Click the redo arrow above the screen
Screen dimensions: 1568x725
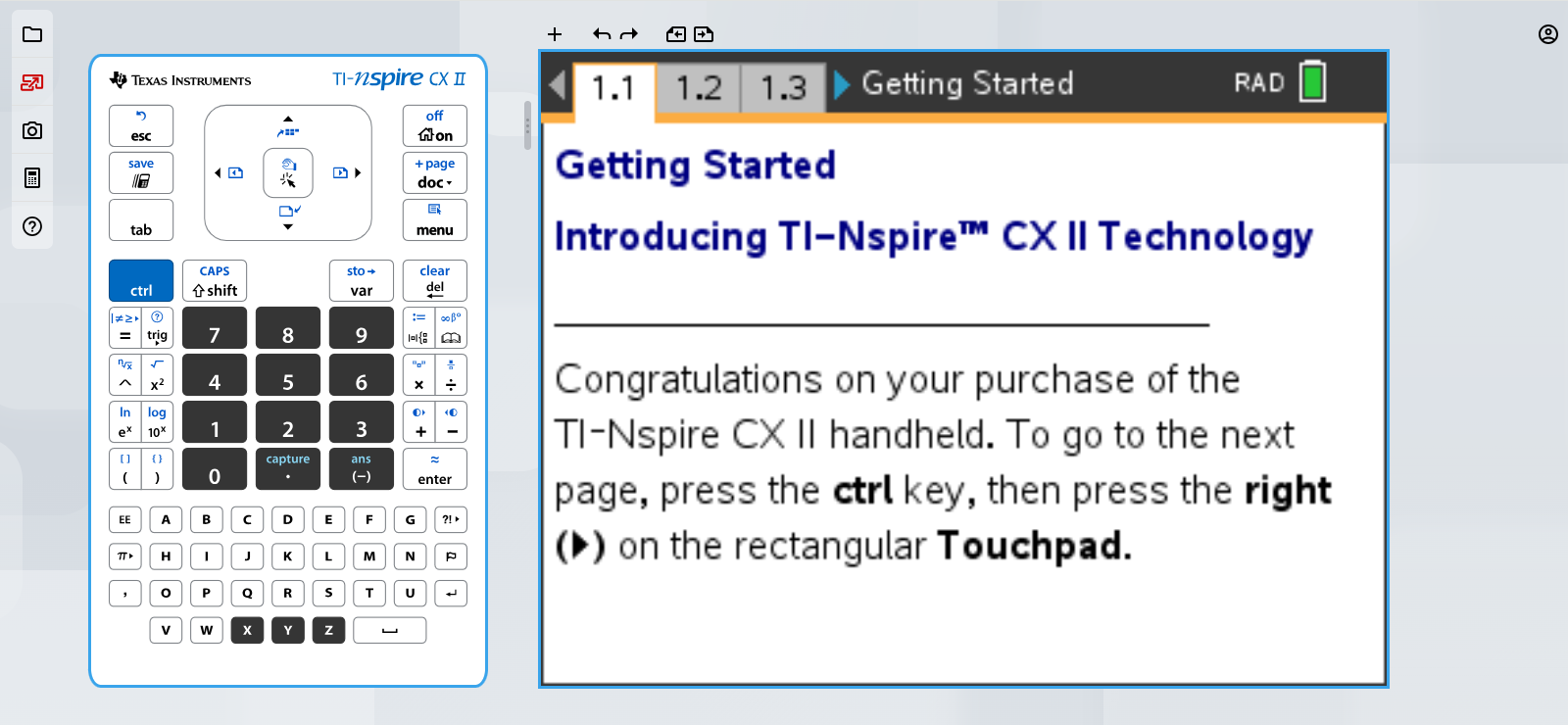tap(629, 34)
